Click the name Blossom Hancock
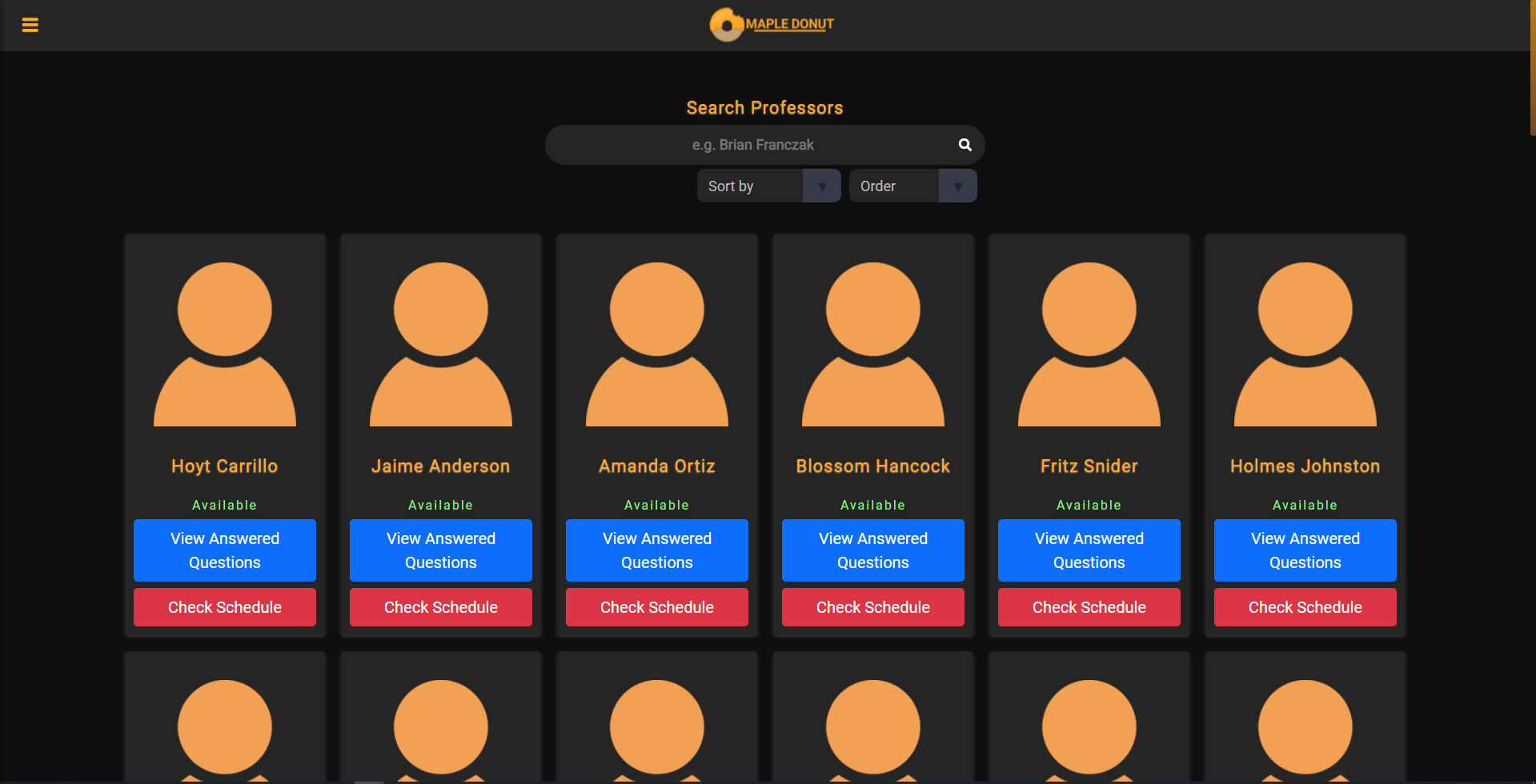Viewport: 1536px width, 784px height. pos(873,466)
